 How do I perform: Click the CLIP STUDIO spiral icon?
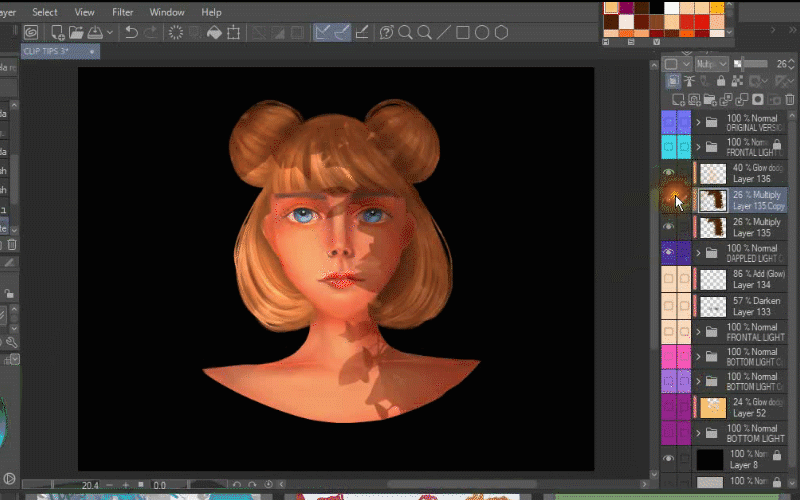[x=31, y=33]
